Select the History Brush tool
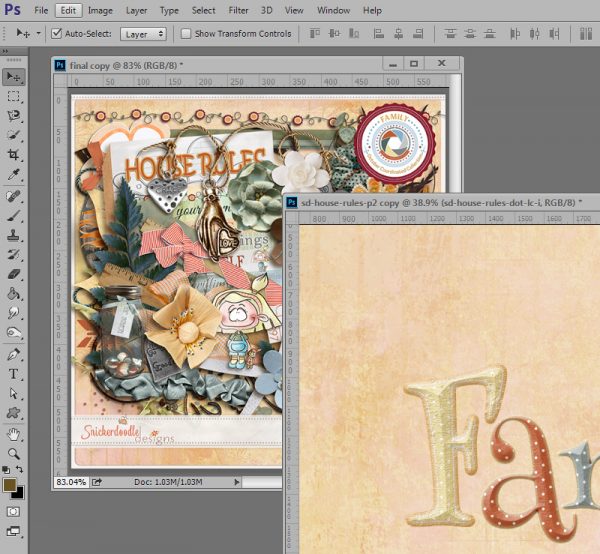The image size is (600, 554). [14, 255]
